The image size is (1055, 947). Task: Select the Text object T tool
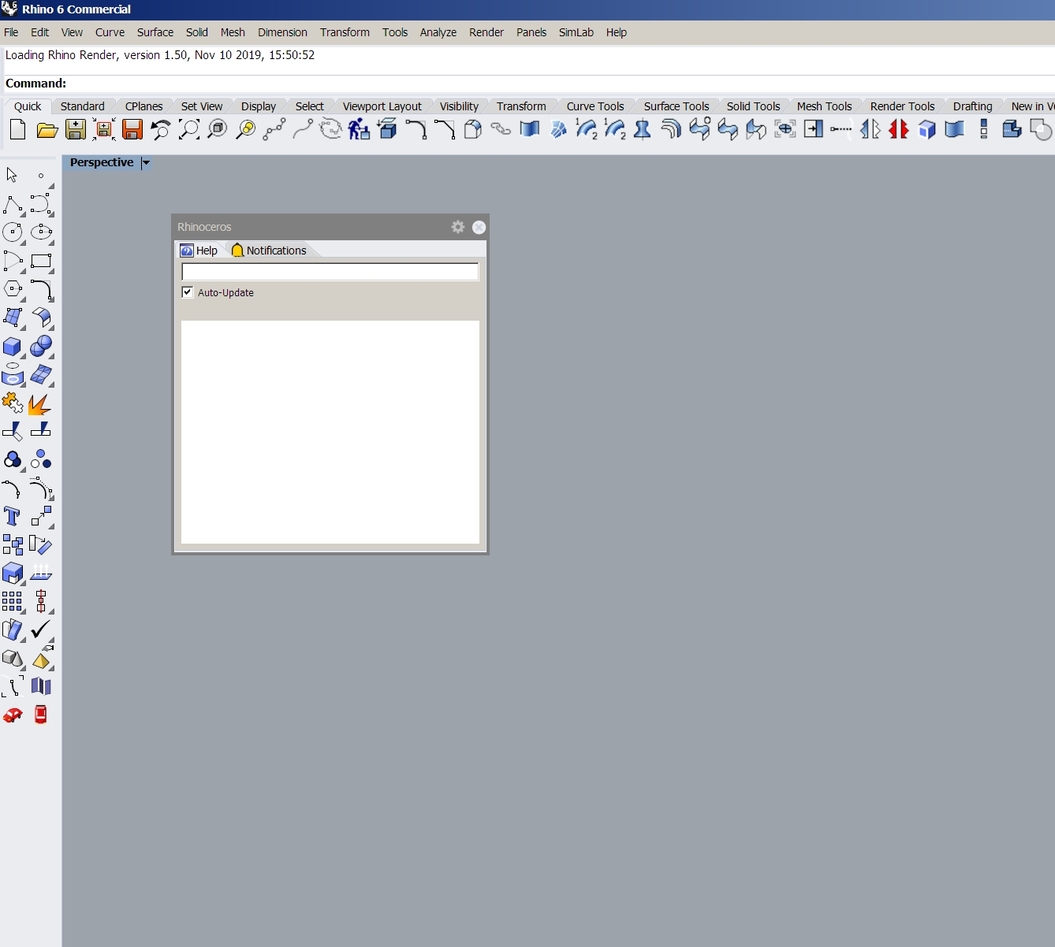tap(11, 516)
